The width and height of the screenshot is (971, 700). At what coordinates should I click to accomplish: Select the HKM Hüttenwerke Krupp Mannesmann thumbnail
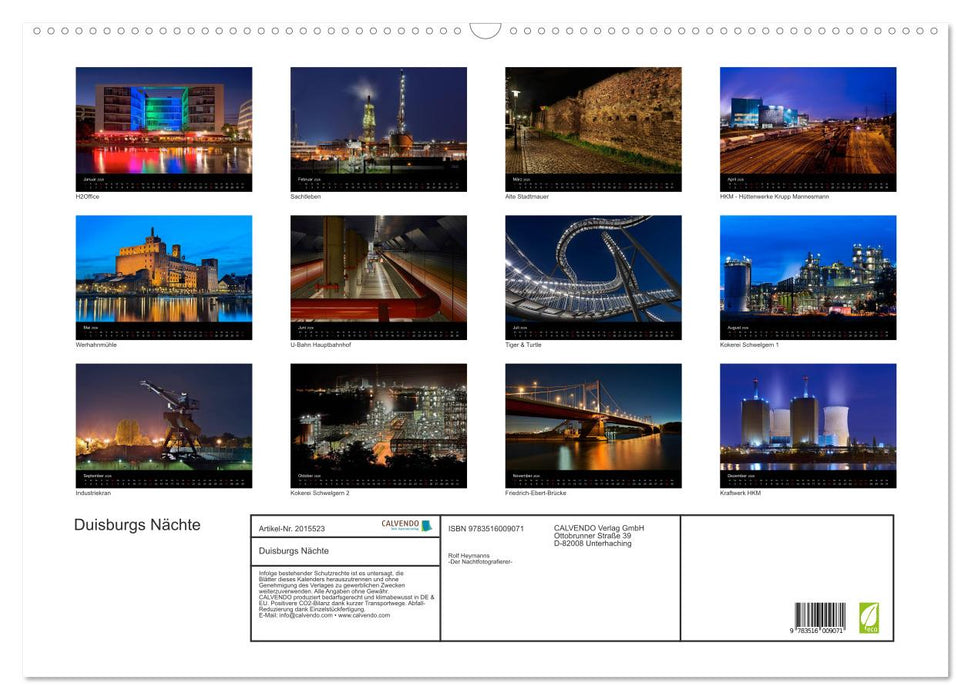pyautogui.click(x=806, y=128)
